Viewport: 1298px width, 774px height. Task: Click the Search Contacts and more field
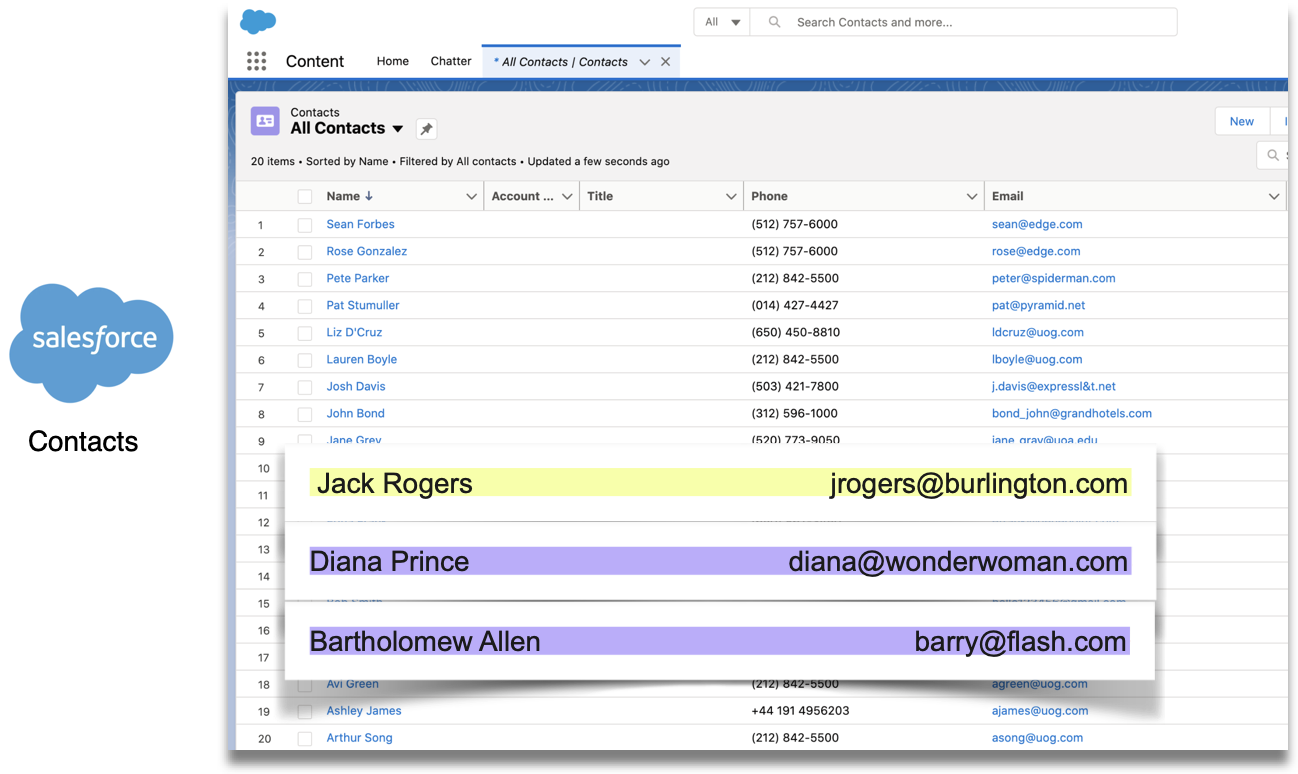tap(965, 22)
